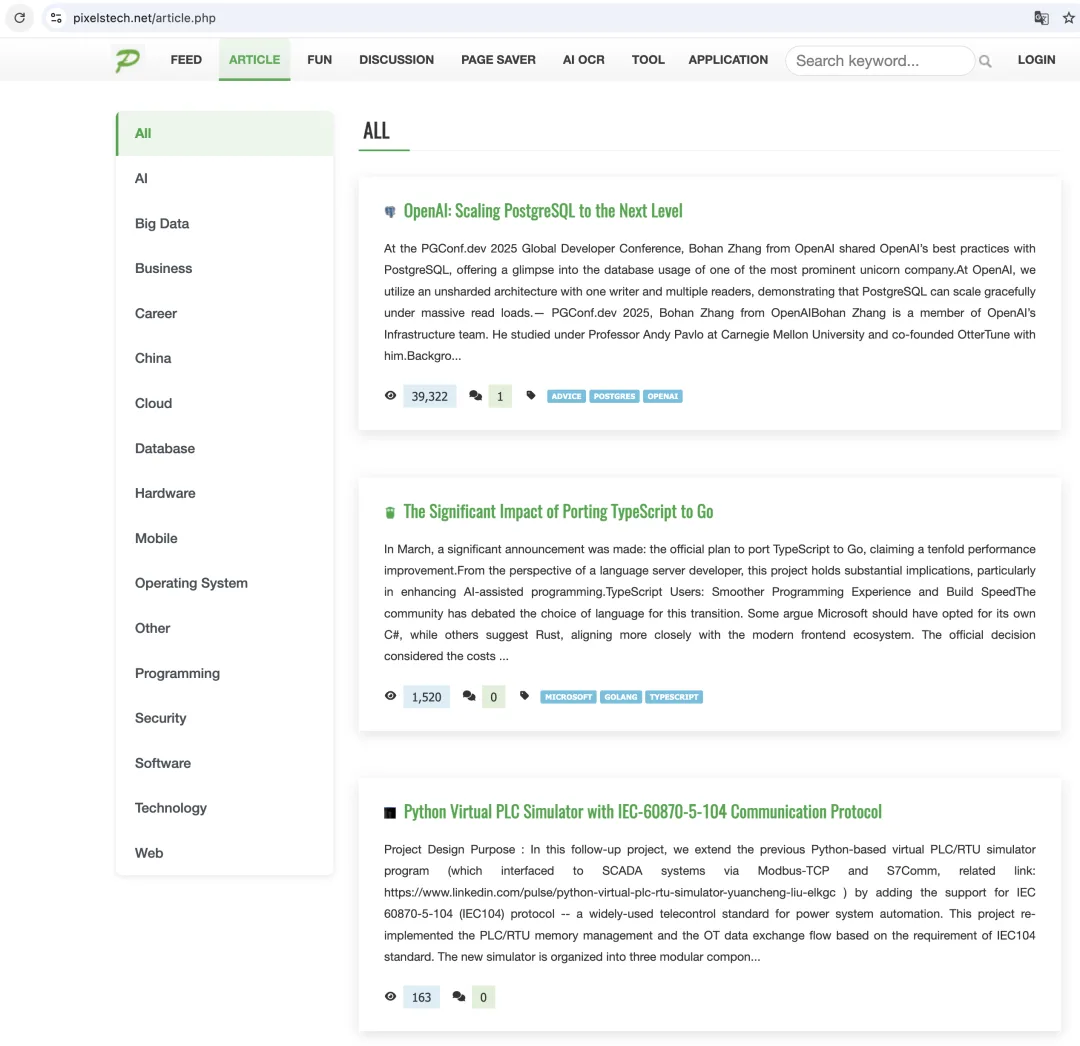Open the Security category

(225, 718)
